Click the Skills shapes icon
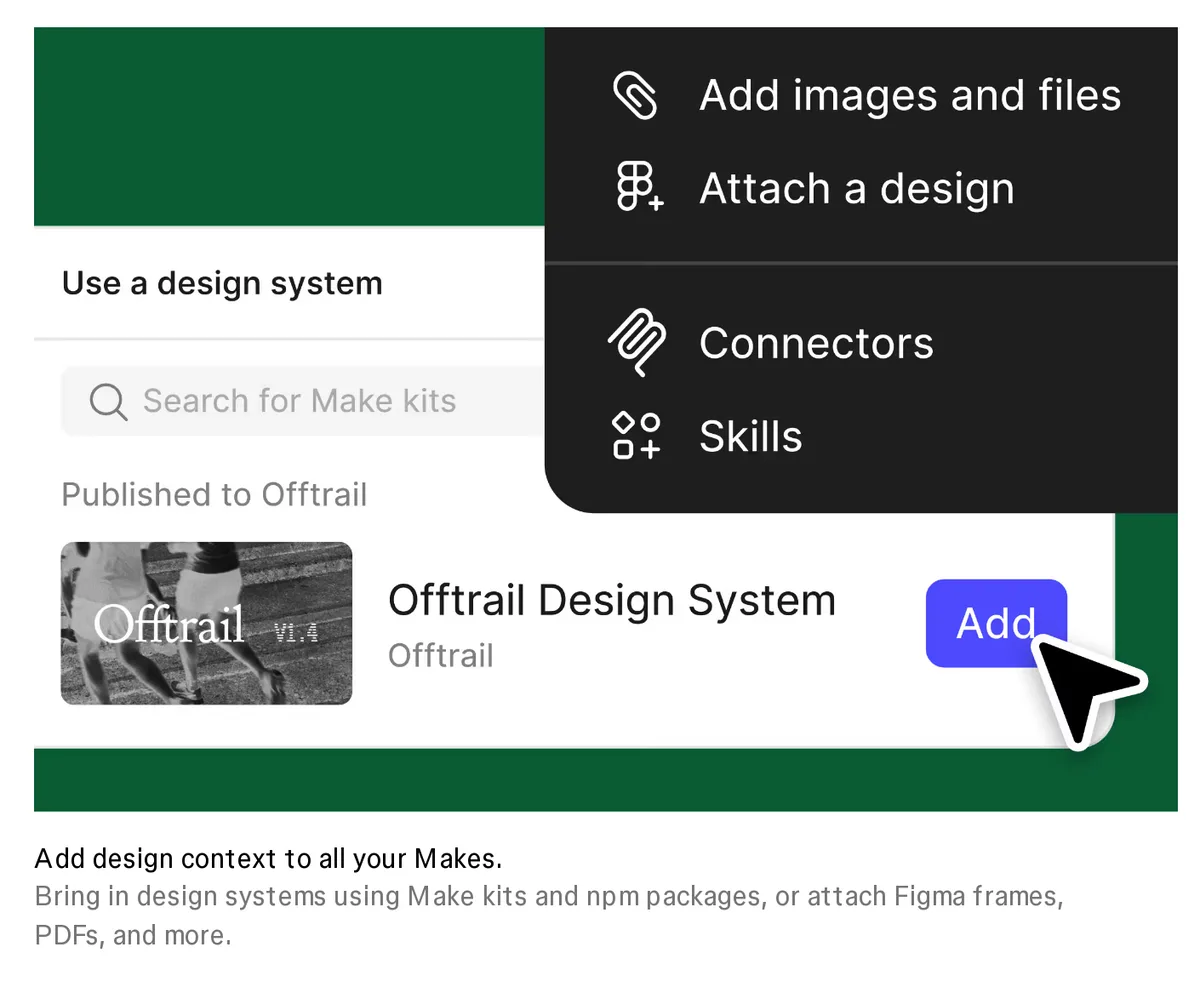The width and height of the screenshot is (1200, 1004). [637, 435]
